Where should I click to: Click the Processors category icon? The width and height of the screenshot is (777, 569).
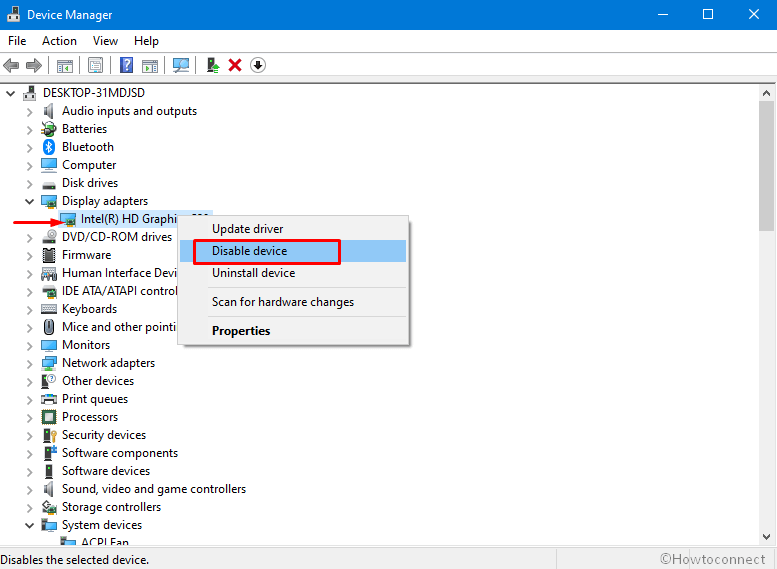[49, 417]
